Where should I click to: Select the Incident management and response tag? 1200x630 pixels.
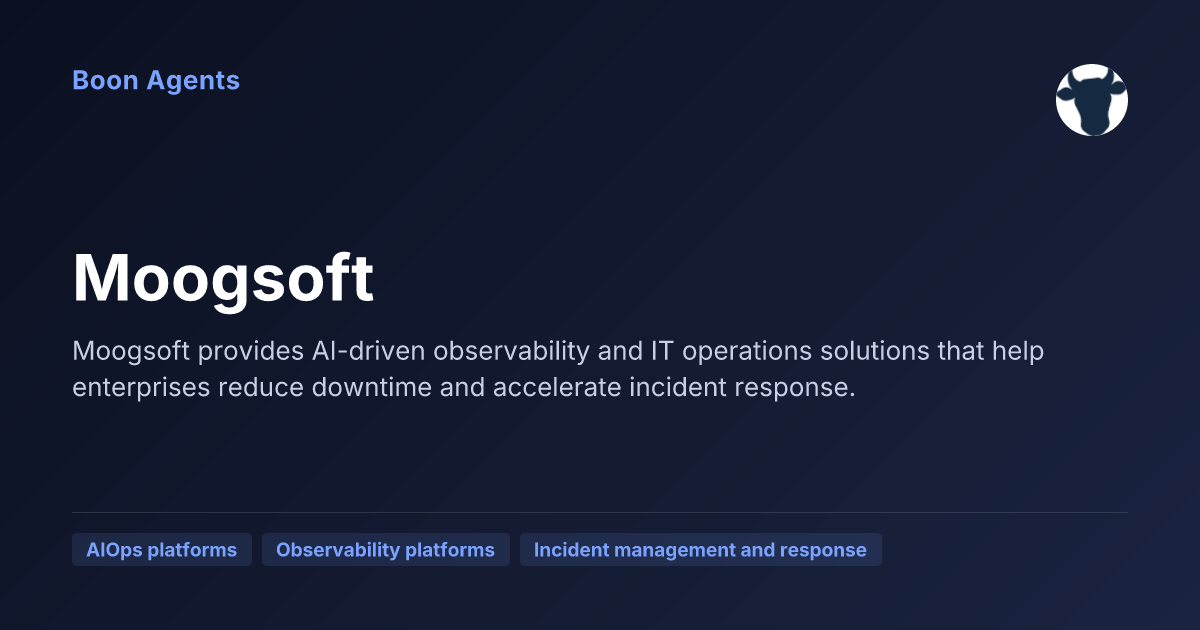[700, 550]
